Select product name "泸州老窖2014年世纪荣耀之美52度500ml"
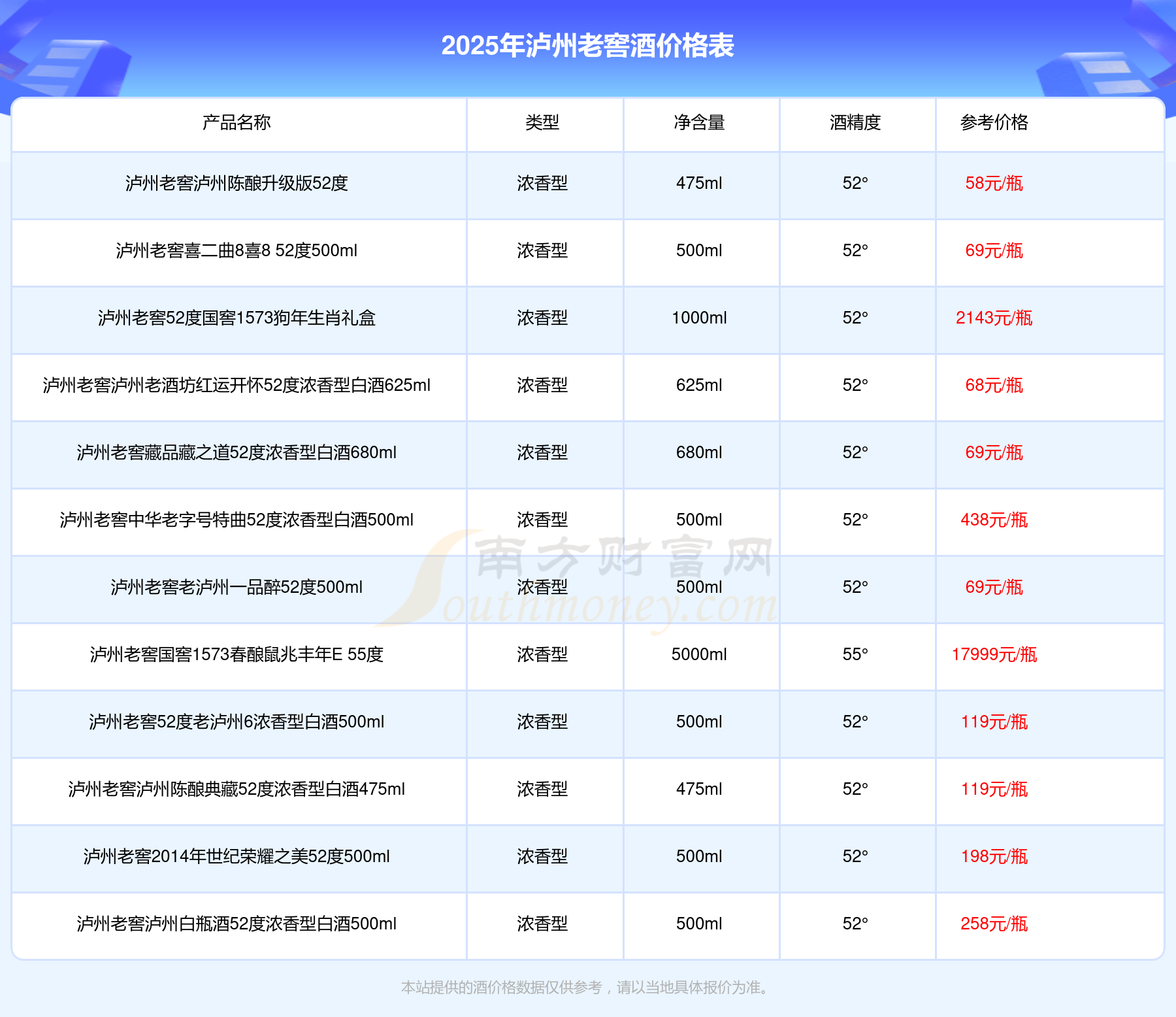 [x=237, y=857]
